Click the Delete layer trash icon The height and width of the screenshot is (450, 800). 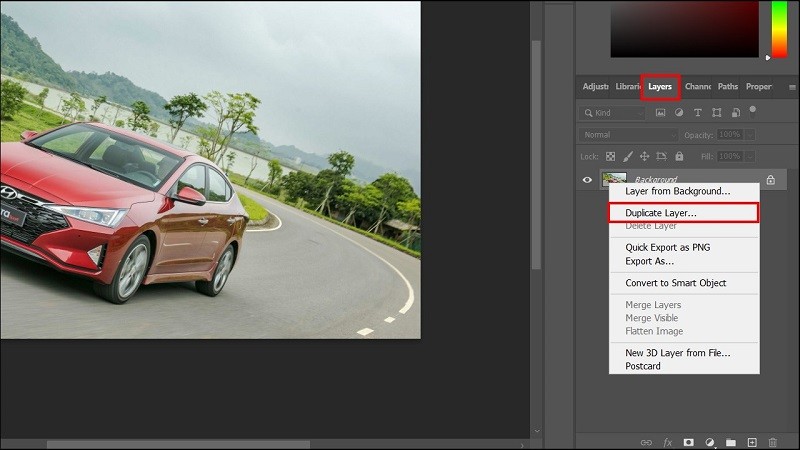772,442
